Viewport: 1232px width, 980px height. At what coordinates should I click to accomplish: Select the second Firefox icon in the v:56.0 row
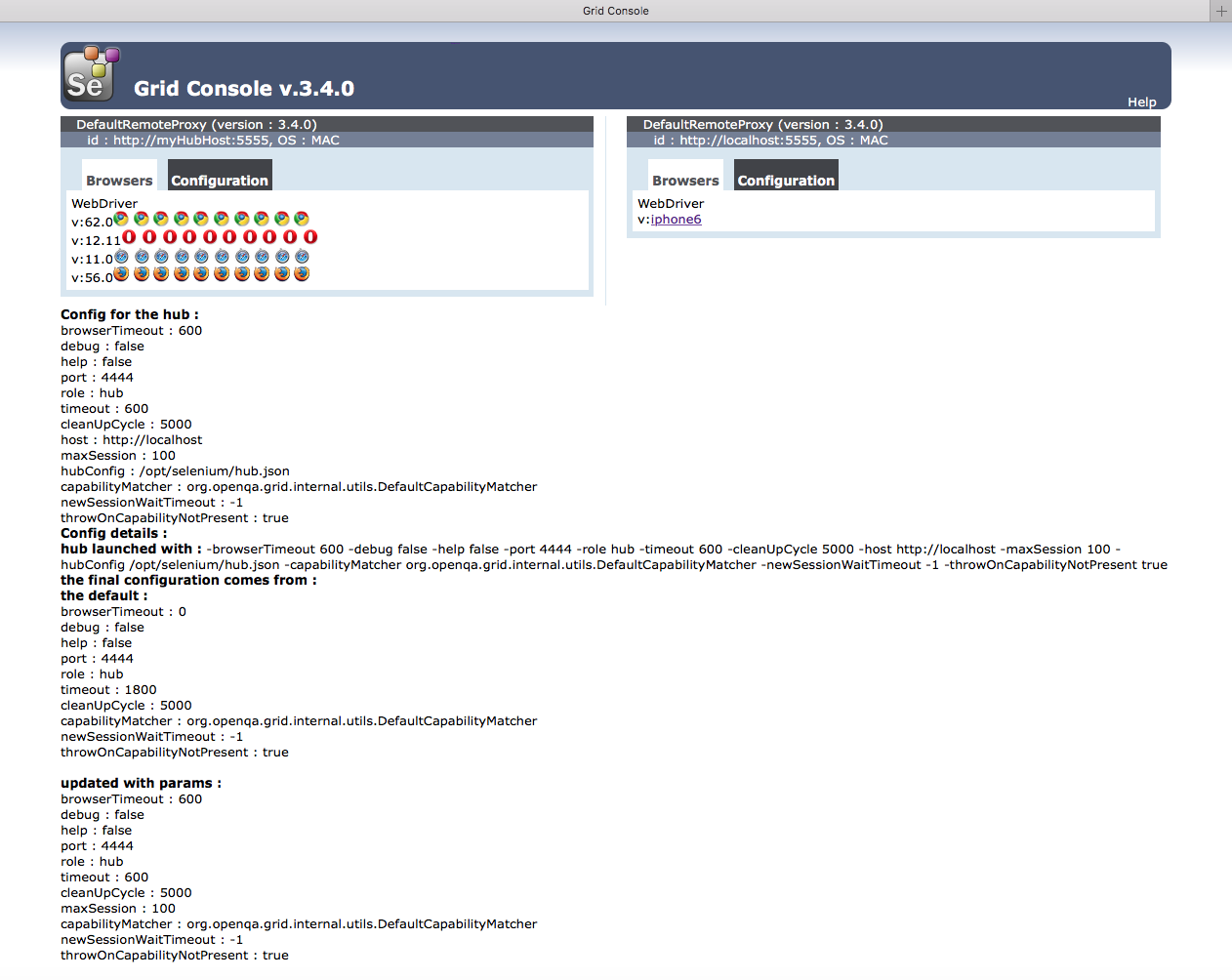point(142,273)
